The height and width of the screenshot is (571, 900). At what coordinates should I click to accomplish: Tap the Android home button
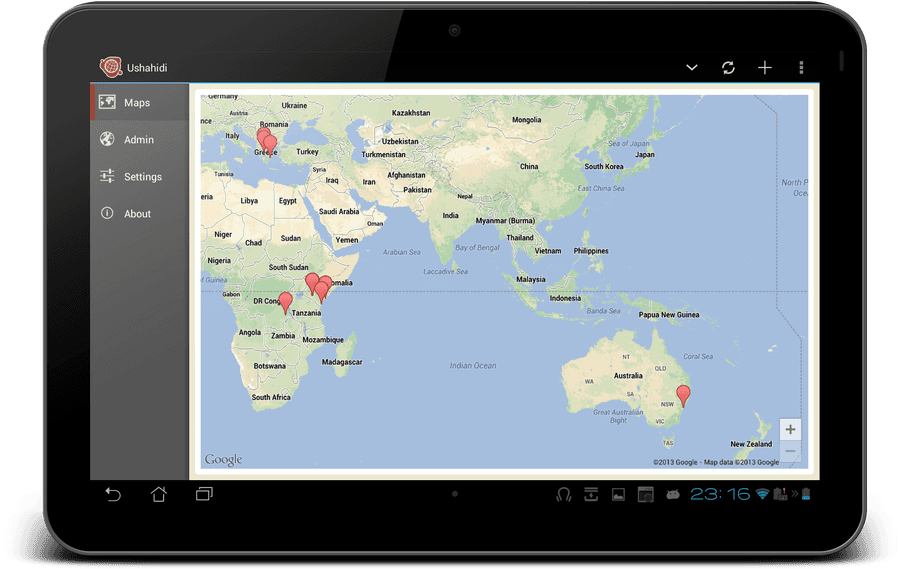(x=159, y=494)
